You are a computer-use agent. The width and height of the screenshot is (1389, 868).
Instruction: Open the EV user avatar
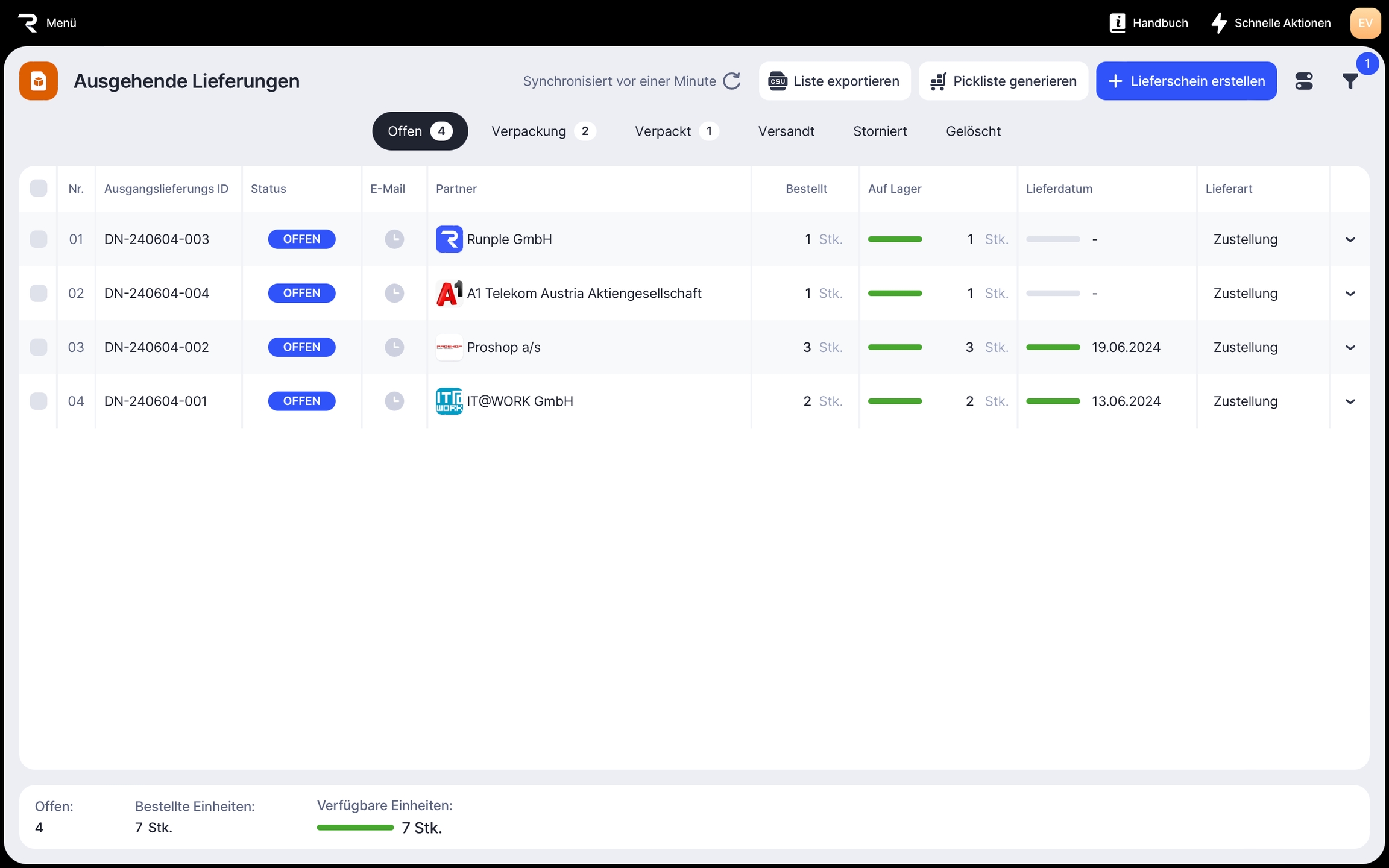pos(1365,23)
